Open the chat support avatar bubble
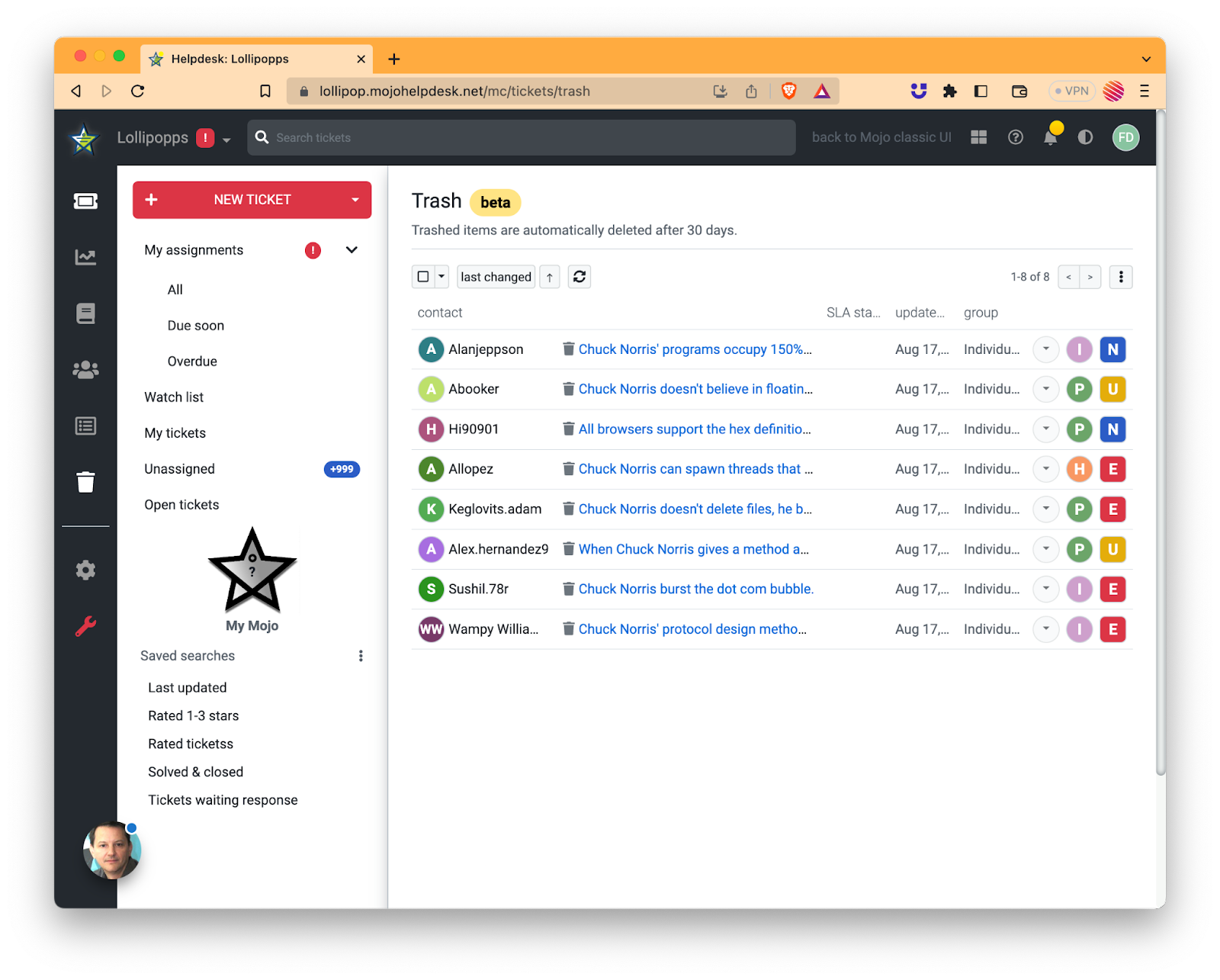The height and width of the screenshot is (980, 1220). click(112, 850)
